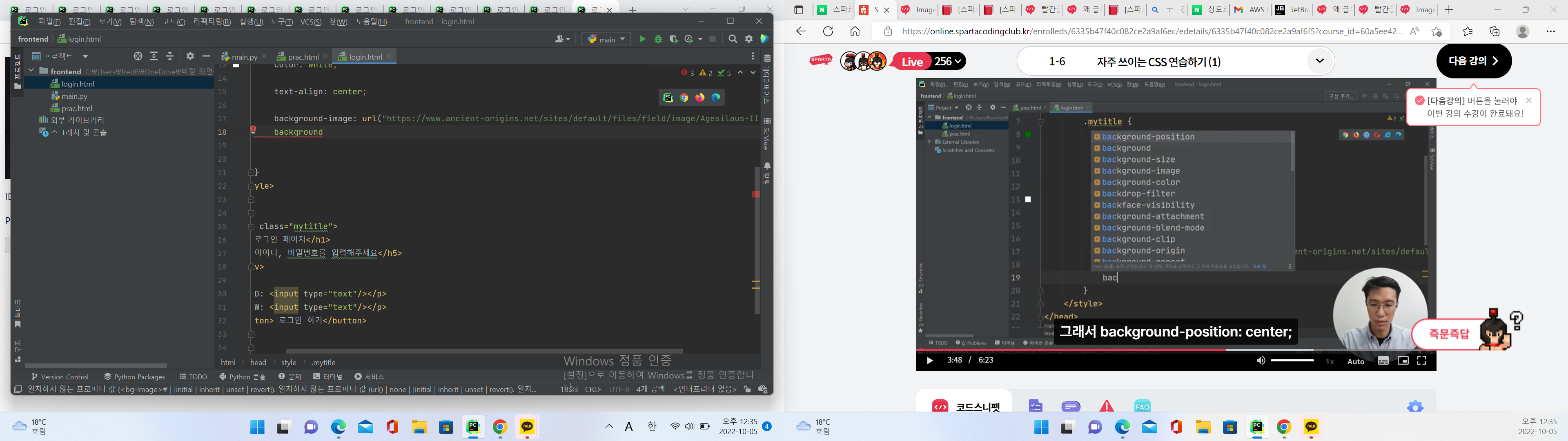Open the 코드스니펫 code snippet tab
Screen dimensions: 1568x441
(x=965, y=407)
